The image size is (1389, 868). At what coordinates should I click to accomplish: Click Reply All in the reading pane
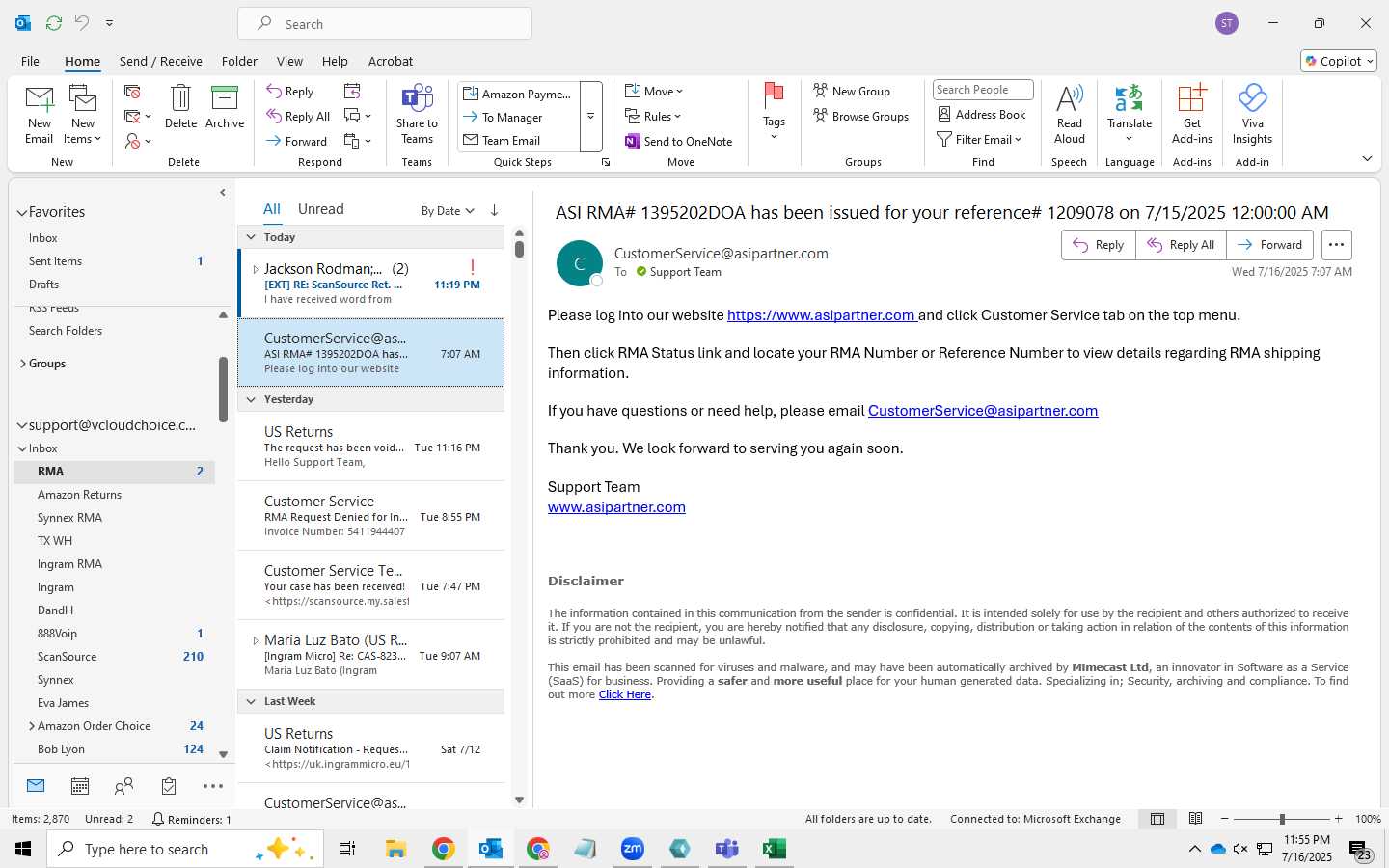[x=1181, y=245]
